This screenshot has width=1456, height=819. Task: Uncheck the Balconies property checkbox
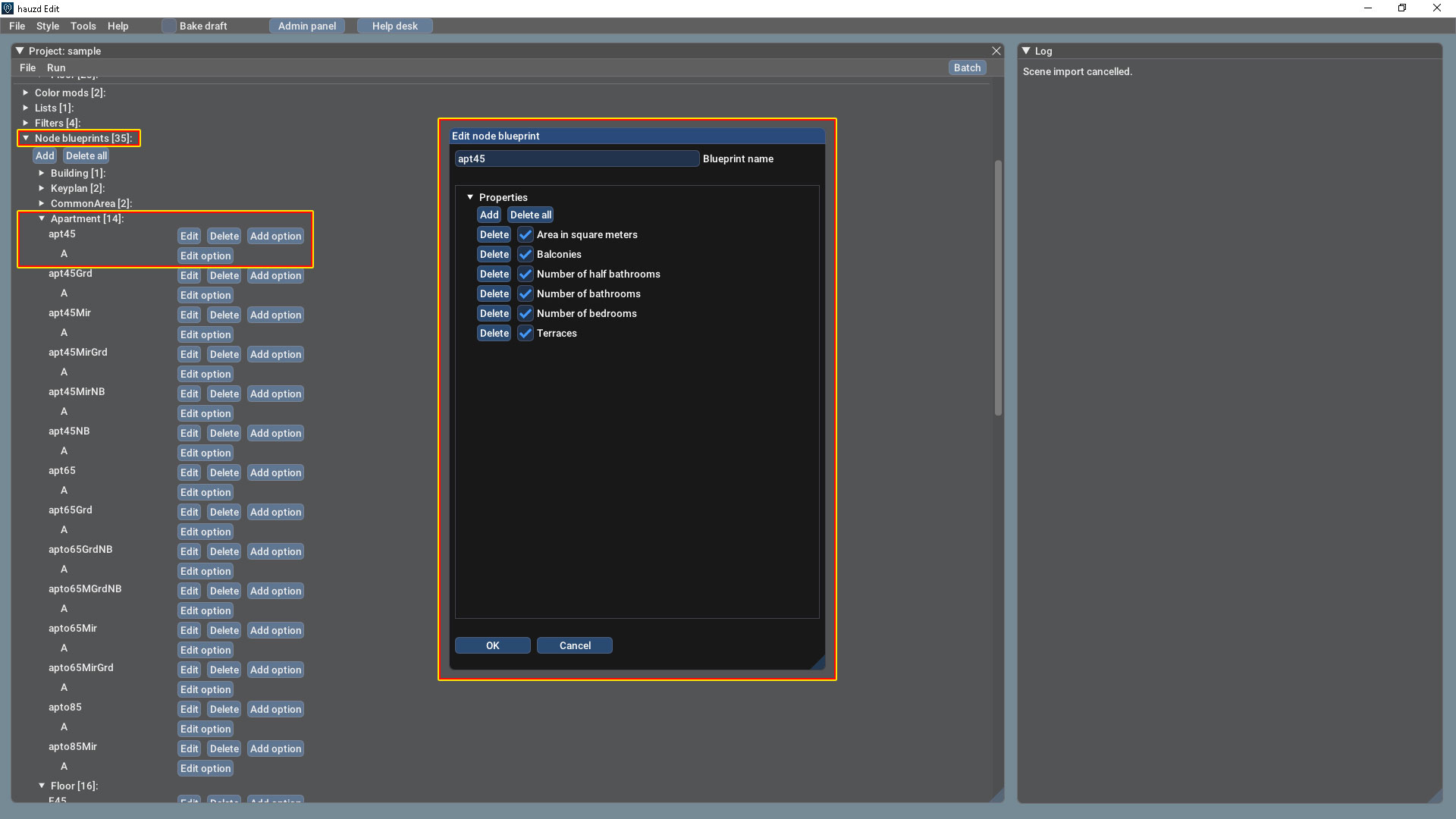coord(525,254)
